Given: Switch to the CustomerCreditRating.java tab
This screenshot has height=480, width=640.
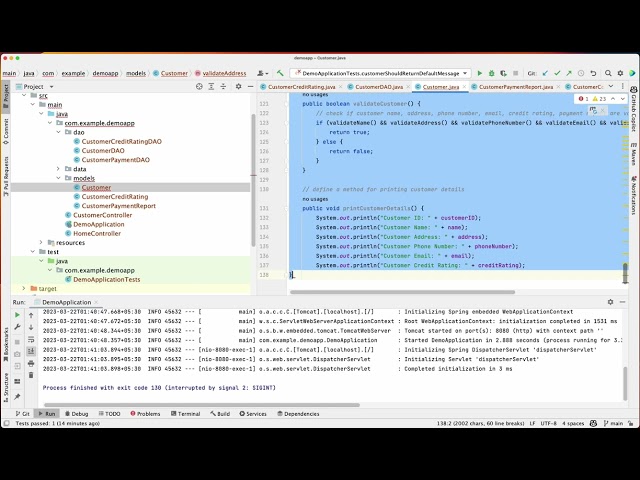Looking at the screenshot, I should click(301, 87).
